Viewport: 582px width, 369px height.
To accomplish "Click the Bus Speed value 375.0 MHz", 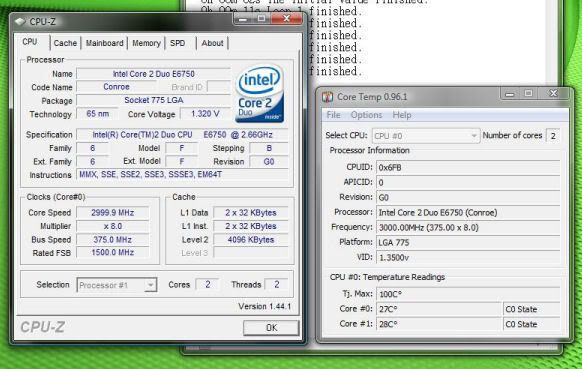I will click(x=112, y=239).
